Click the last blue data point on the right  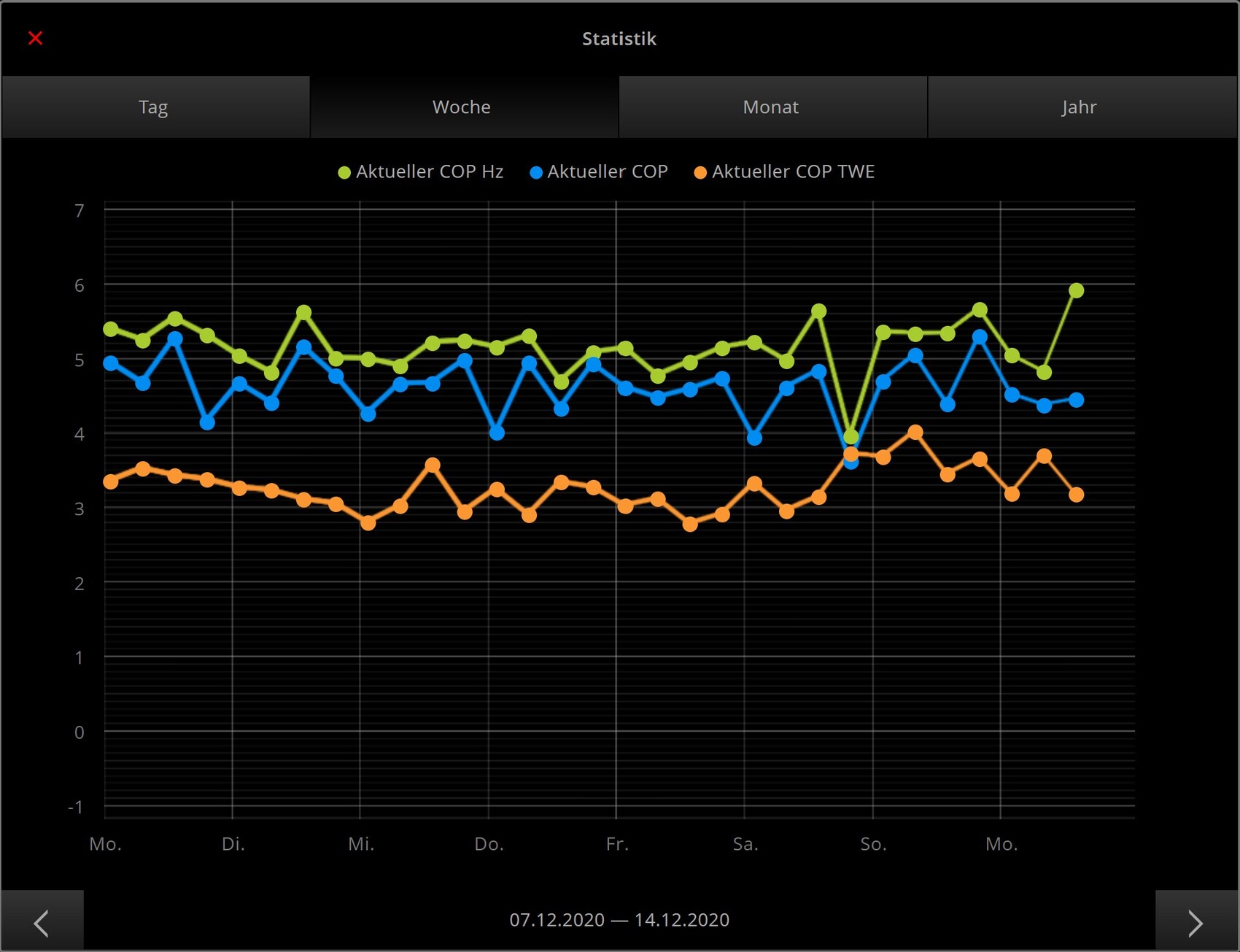tap(1076, 400)
